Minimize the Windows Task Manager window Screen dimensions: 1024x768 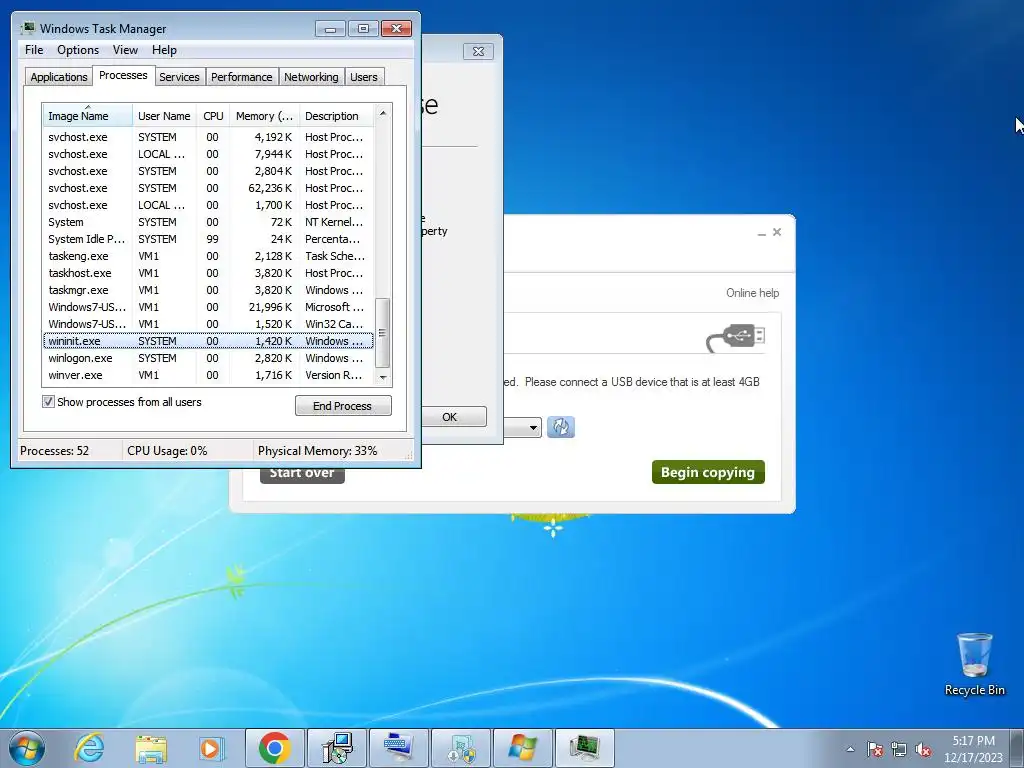330,29
